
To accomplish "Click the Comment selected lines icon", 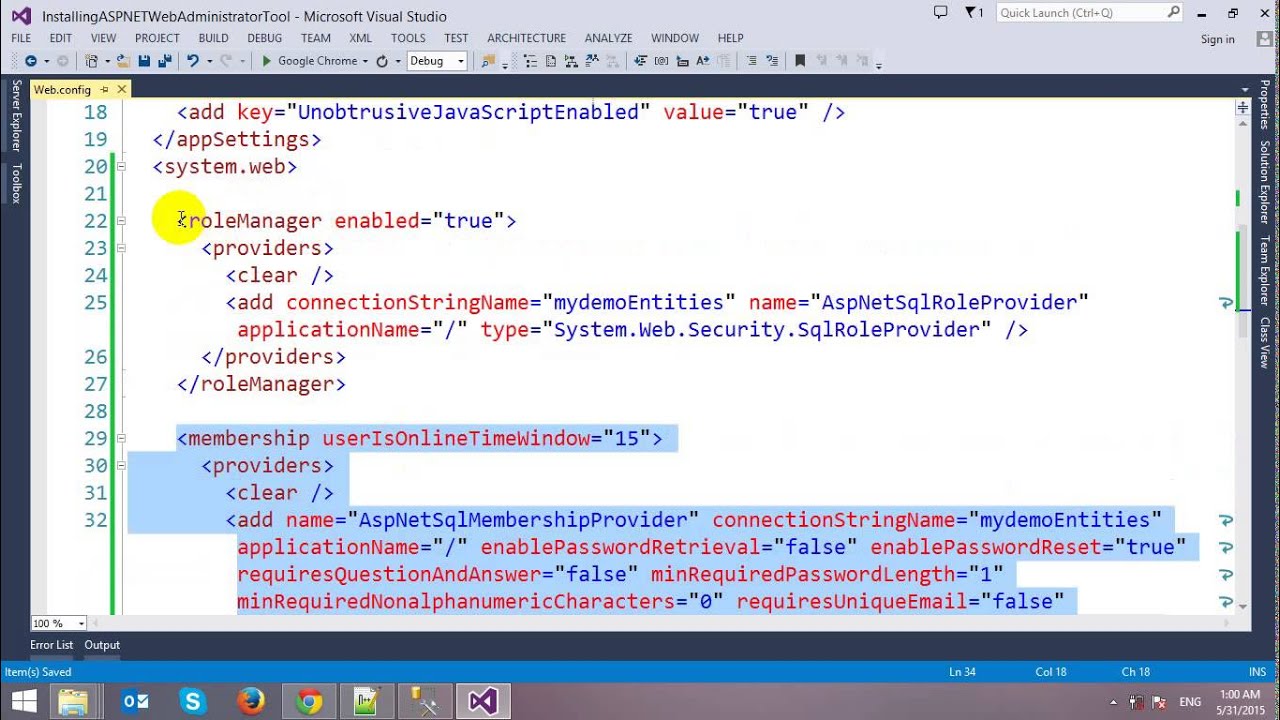I will (750, 61).
